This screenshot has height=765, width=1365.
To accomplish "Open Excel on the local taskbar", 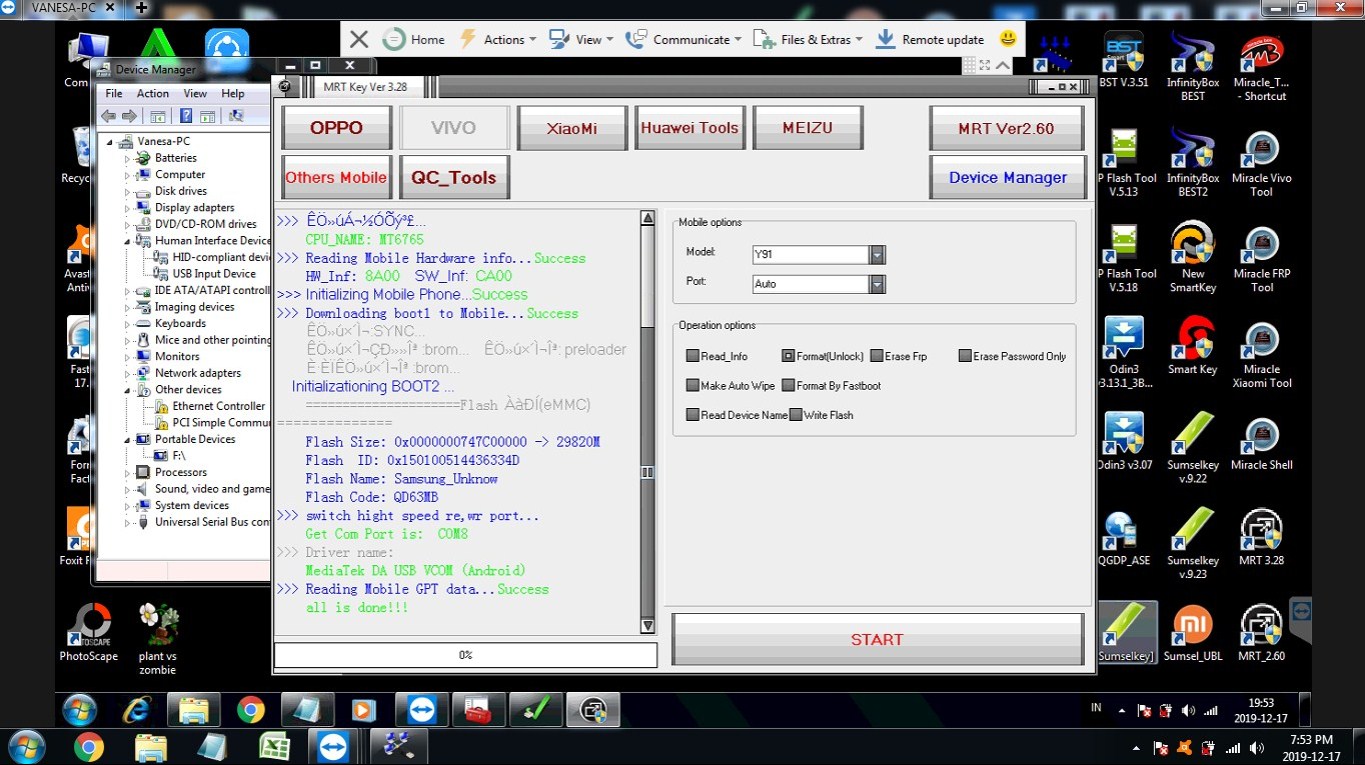I will point(274,747).
